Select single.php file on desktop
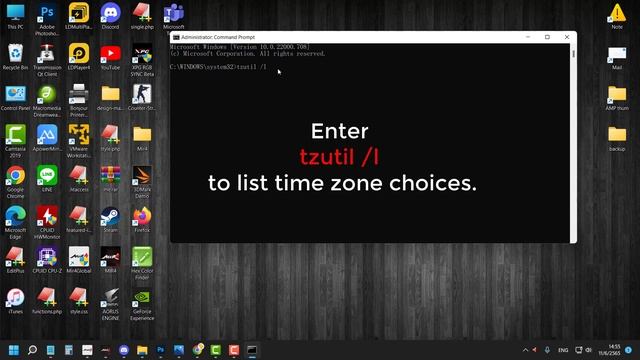 tap(142, 16)
